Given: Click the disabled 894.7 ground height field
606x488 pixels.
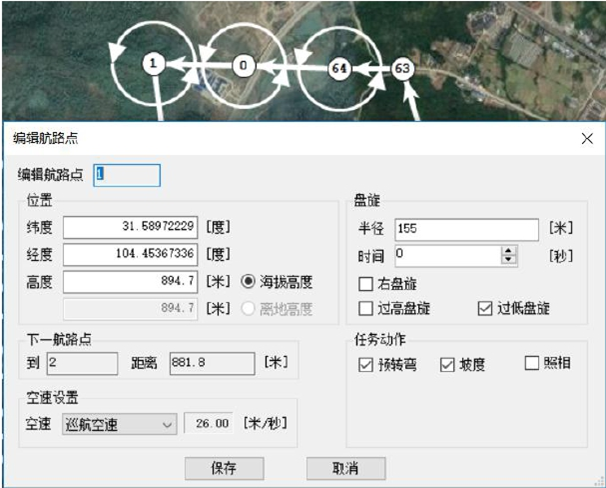Looking at the screenshot, I should (131, 309).
